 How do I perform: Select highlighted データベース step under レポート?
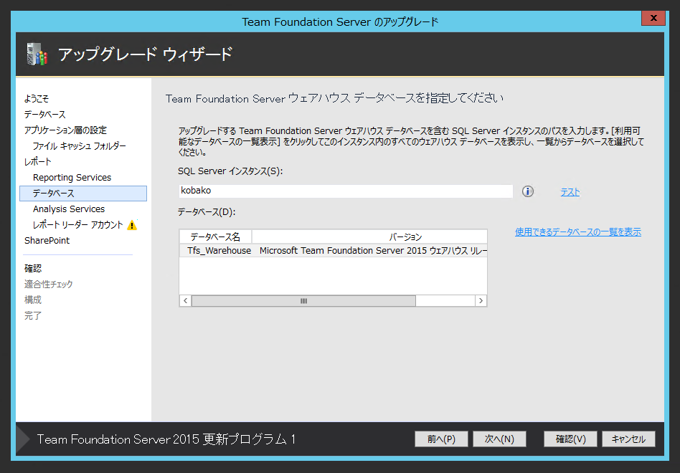tap(83, 193)
